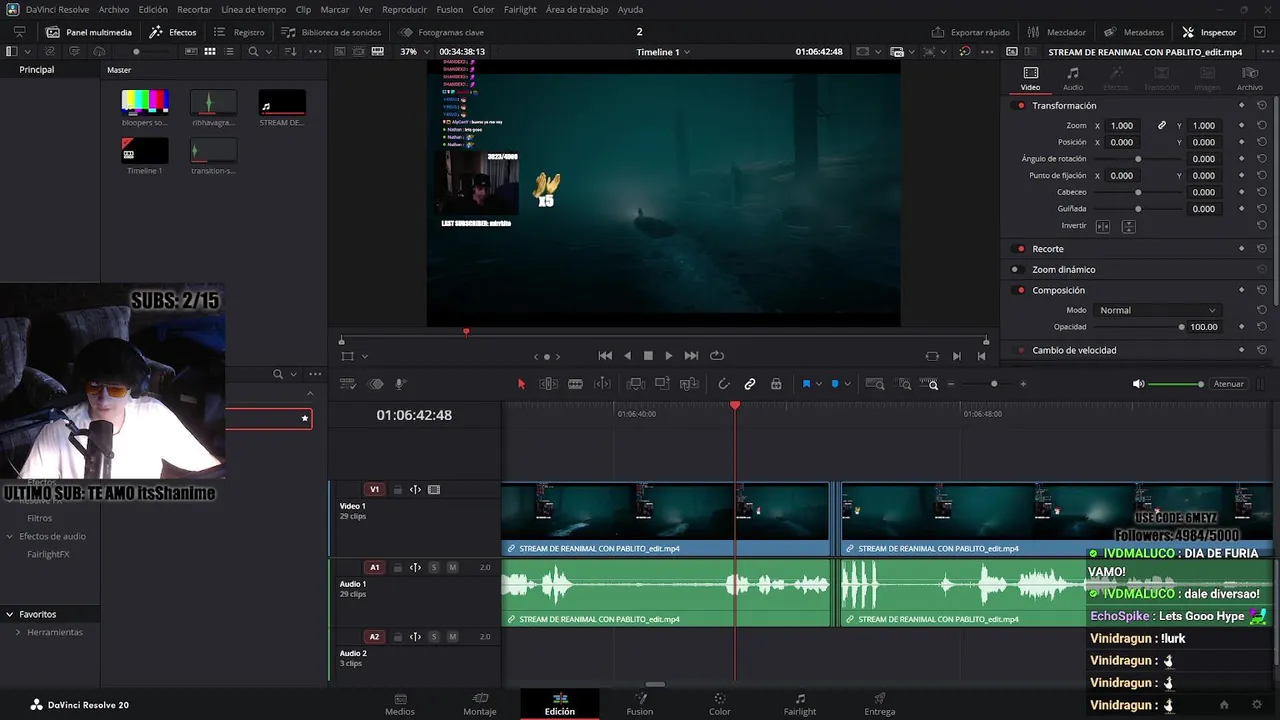Screen dimensions: 1280x720
Task: Add a blue flag to the clip
Action: tap(806, 384)
